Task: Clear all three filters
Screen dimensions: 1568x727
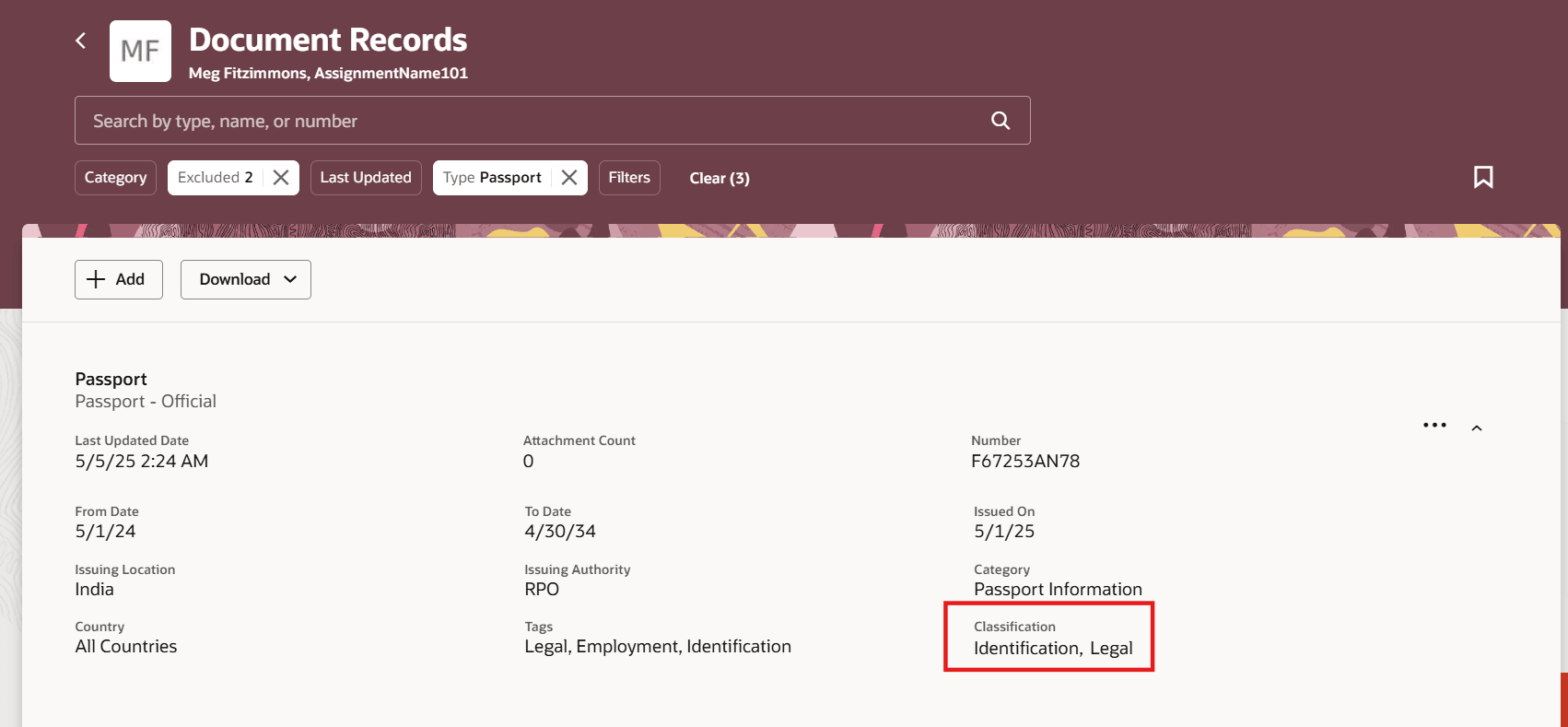Action: tap(720, 178)
